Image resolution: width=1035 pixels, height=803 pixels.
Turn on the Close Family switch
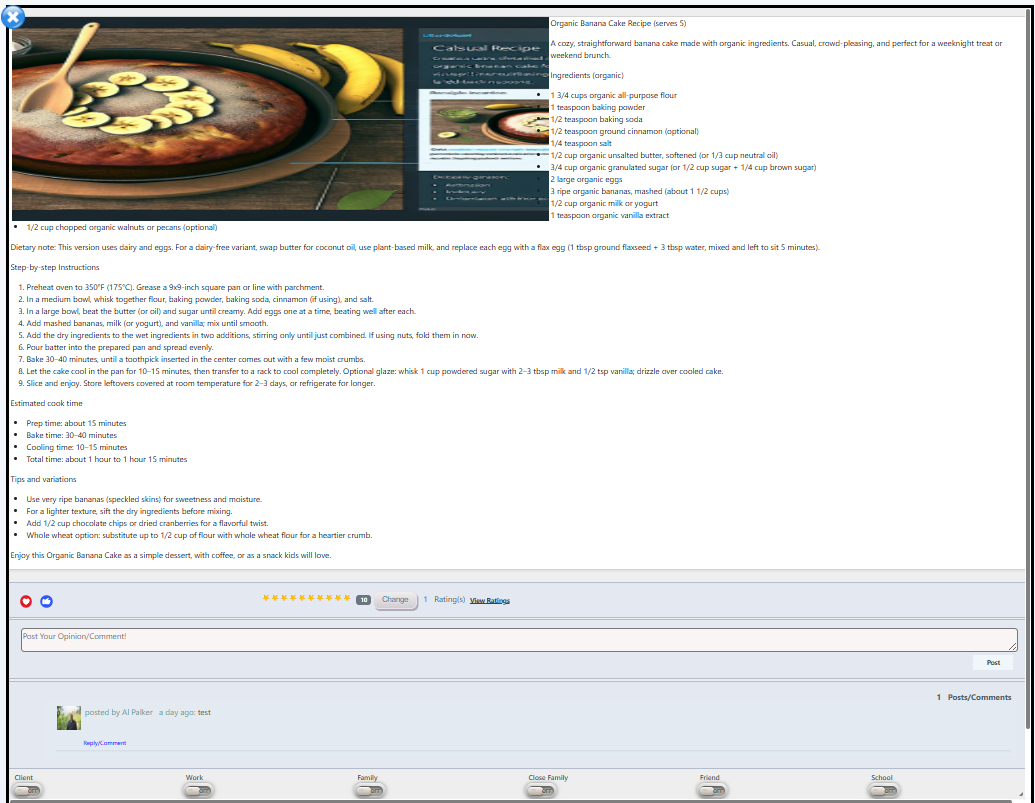(542, 790)
